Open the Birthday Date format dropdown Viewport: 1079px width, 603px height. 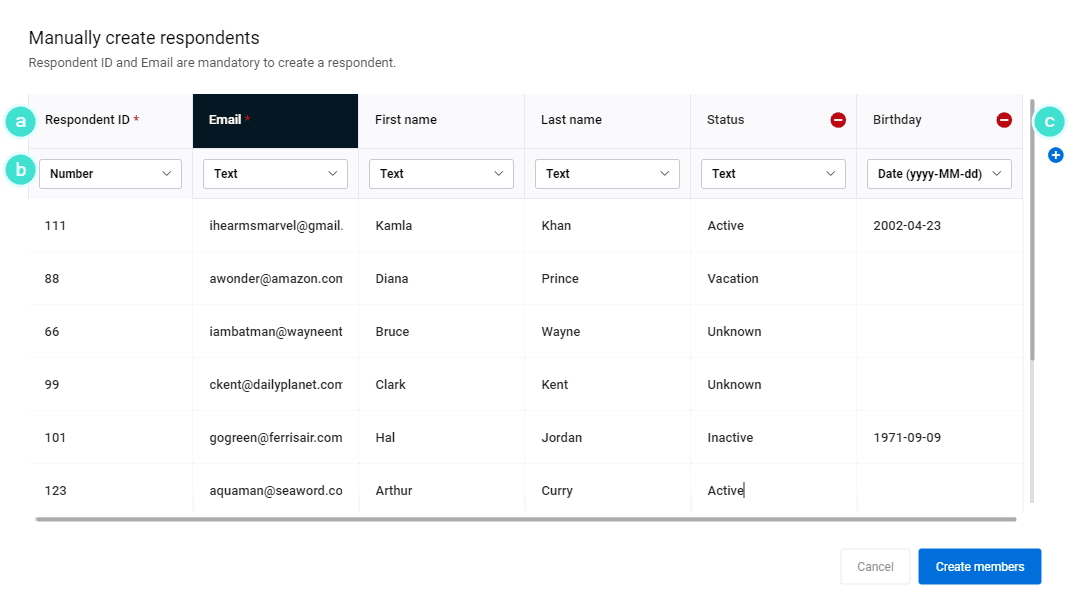(939, 173)
